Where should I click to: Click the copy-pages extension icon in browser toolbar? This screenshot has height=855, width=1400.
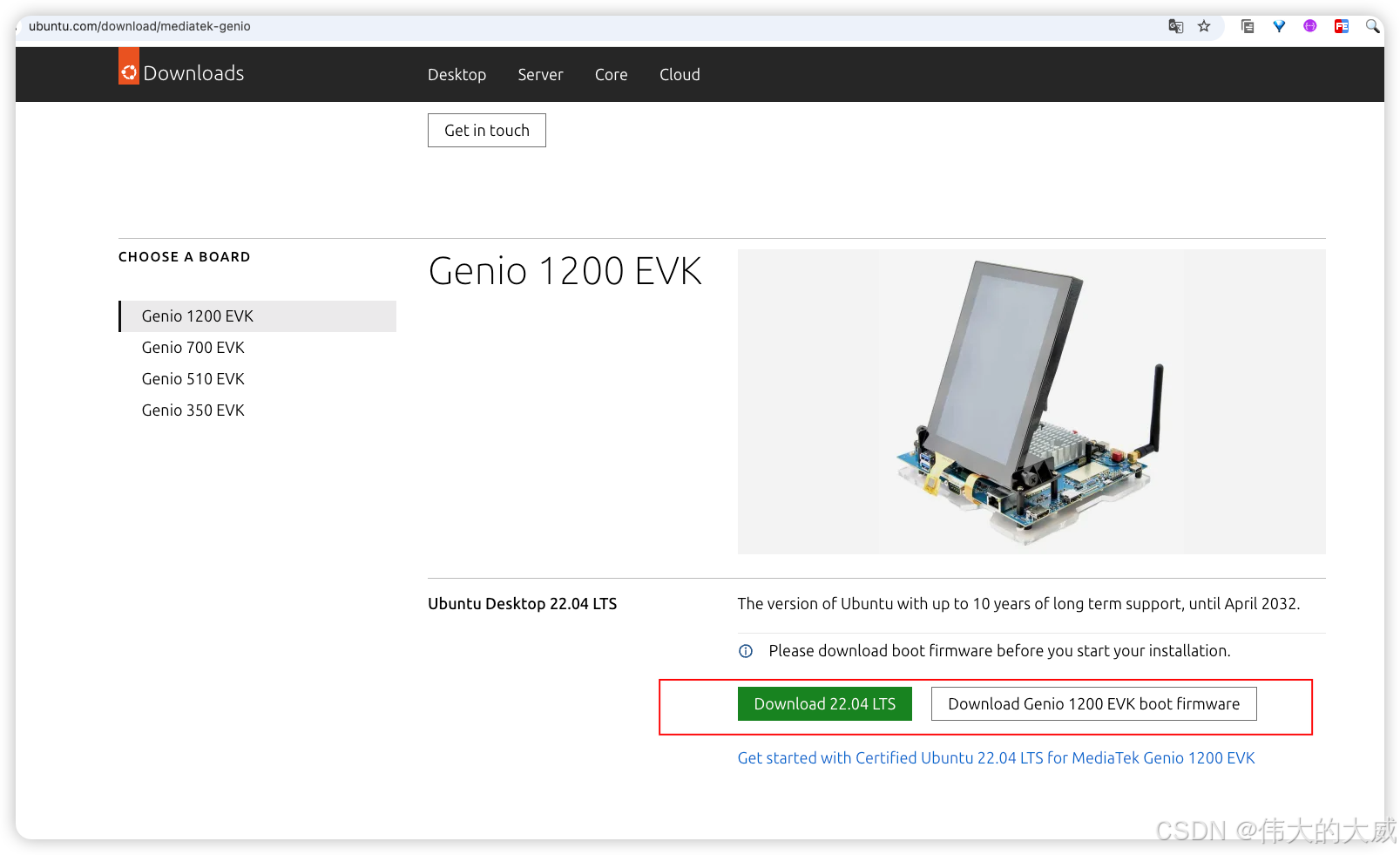1248,26
